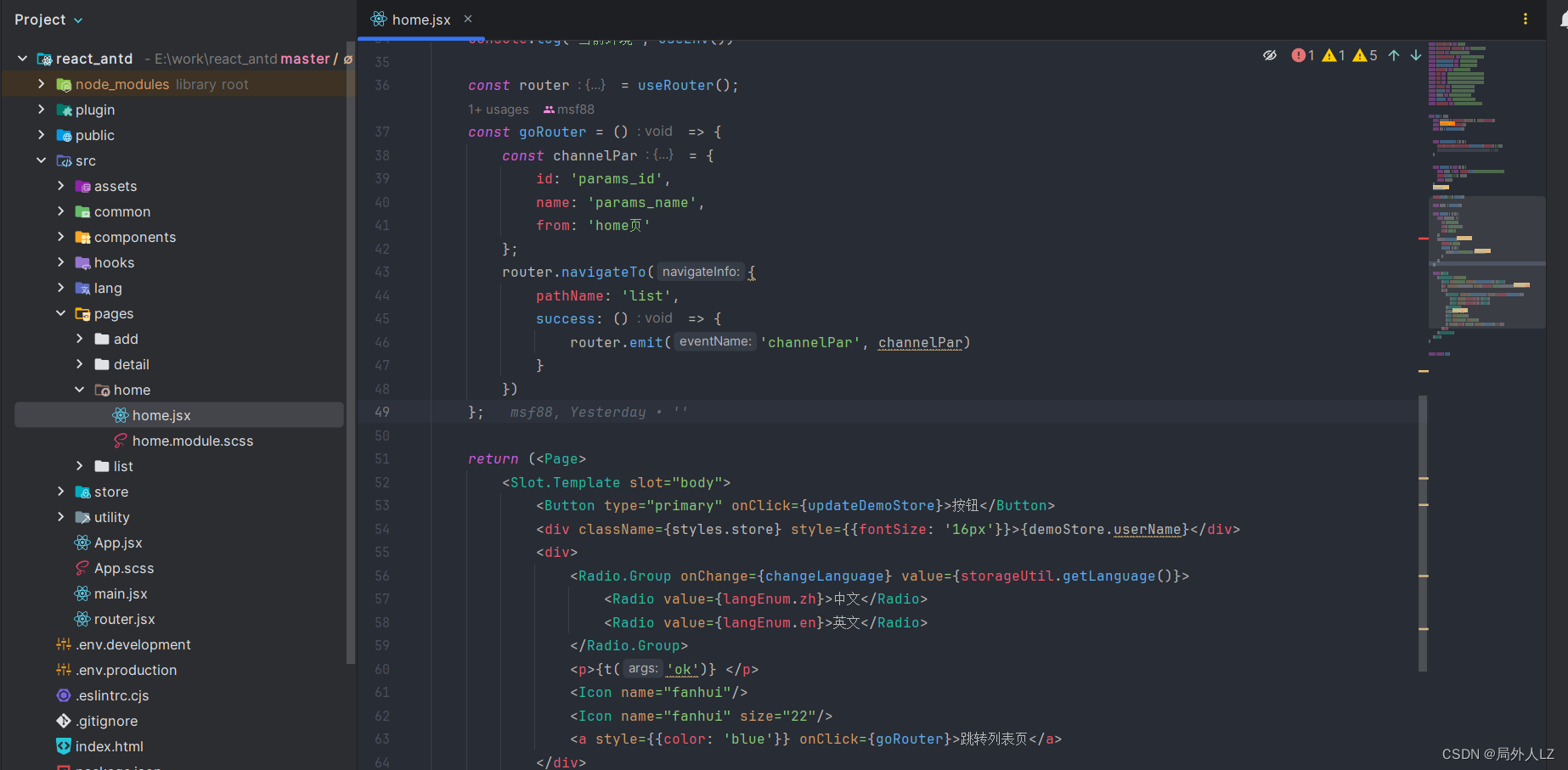Expand the components folder chevron
The width and height of the screenshot is (1568, 770).
(x=60, y=237)
